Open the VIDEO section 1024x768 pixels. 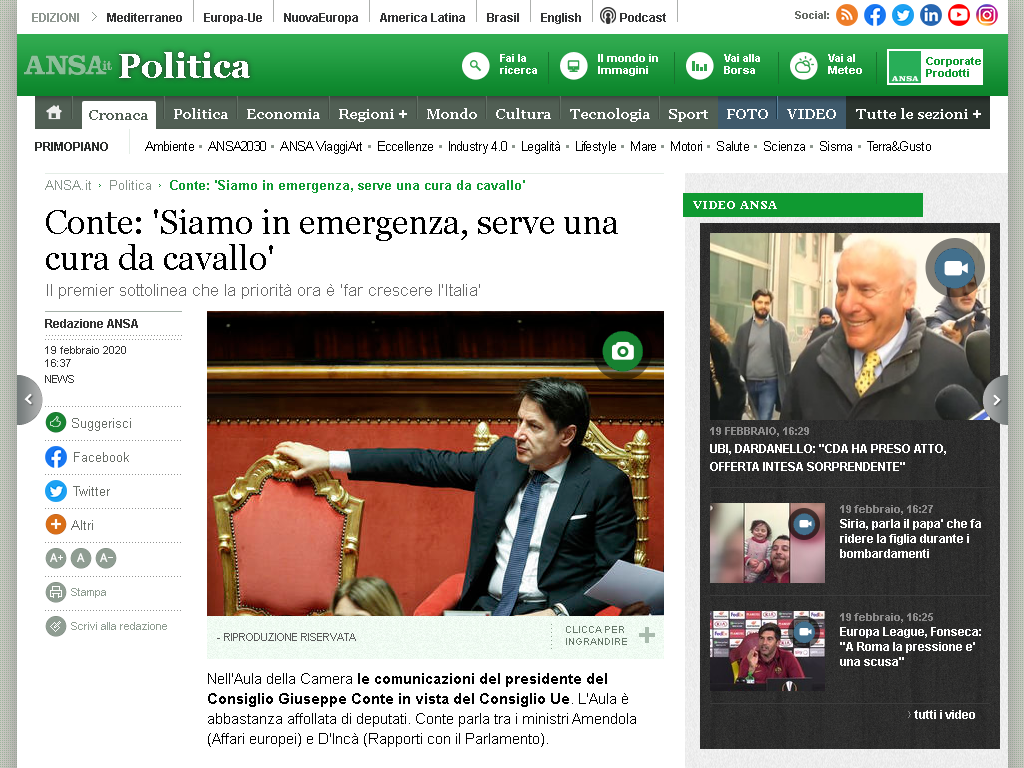click(x=811, y=114)
